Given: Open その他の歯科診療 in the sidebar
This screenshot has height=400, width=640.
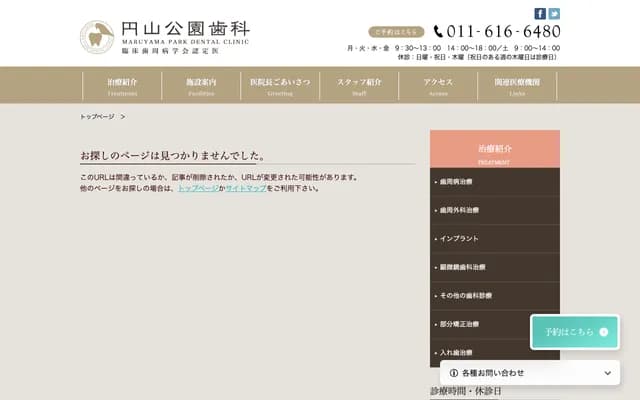Looking at the screenshot, I should point(495,296).
